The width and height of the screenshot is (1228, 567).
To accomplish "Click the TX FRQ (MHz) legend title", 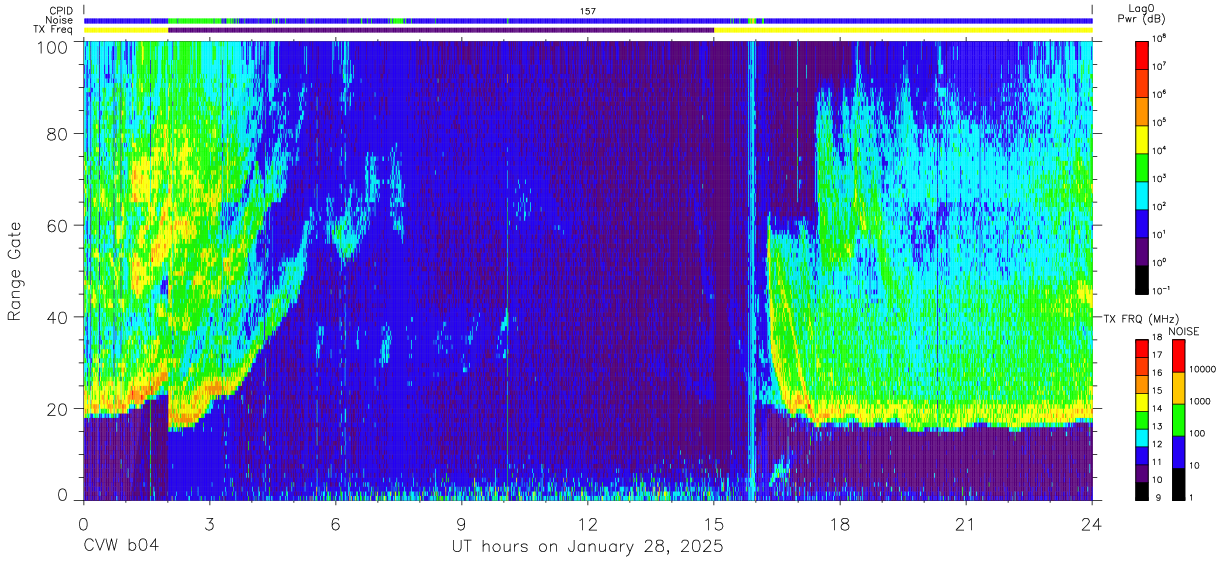I will point(1140,318).
